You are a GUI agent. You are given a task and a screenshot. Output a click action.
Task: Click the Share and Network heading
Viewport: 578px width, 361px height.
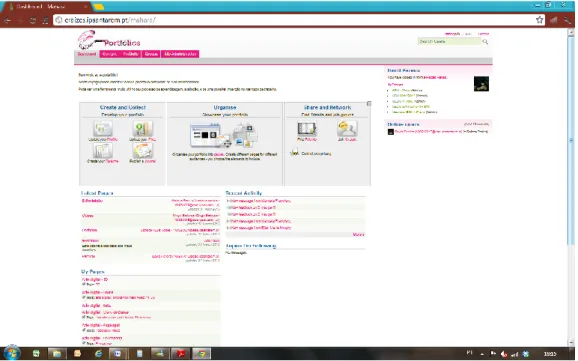click(327, 107)
